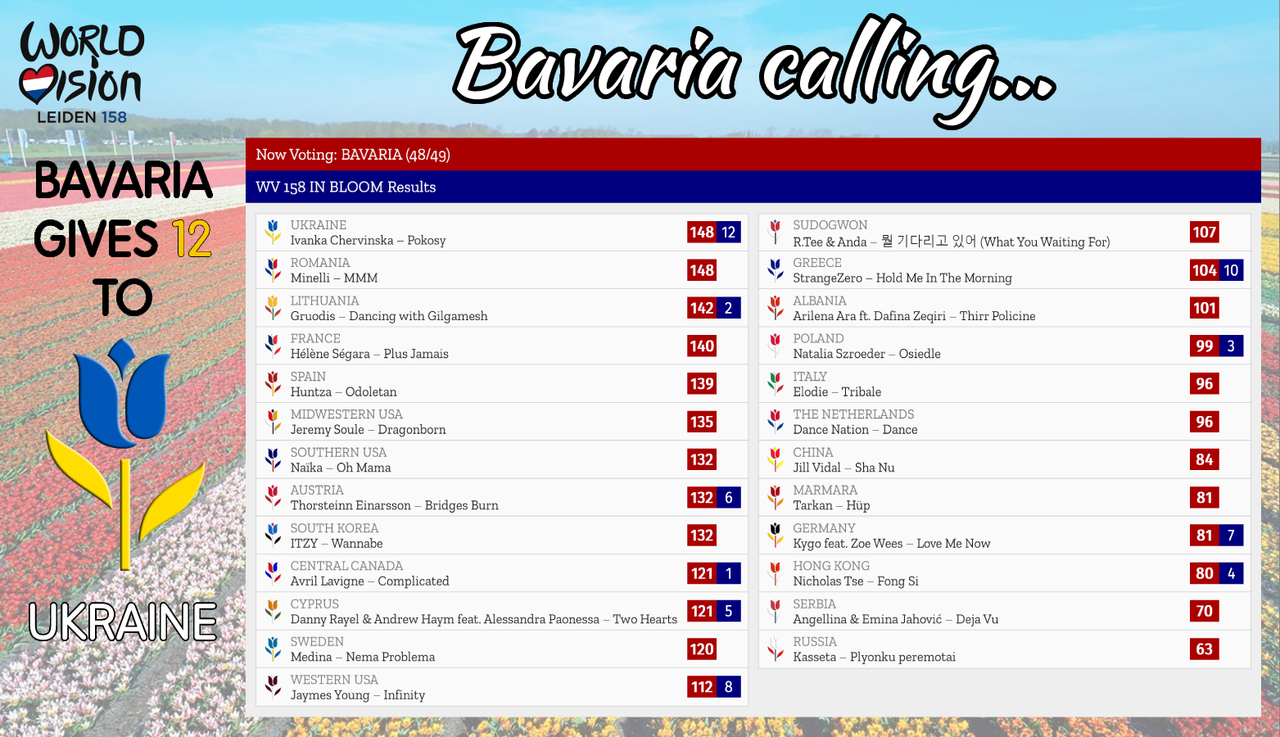
Task: Click the tulip icon beside POLAND
Action: 775,346
